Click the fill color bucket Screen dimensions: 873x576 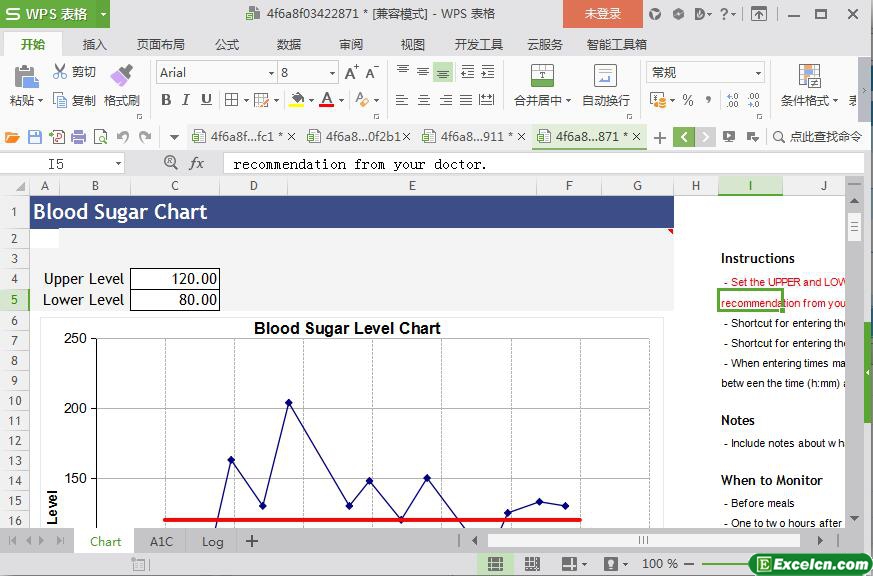click(297, 100)
